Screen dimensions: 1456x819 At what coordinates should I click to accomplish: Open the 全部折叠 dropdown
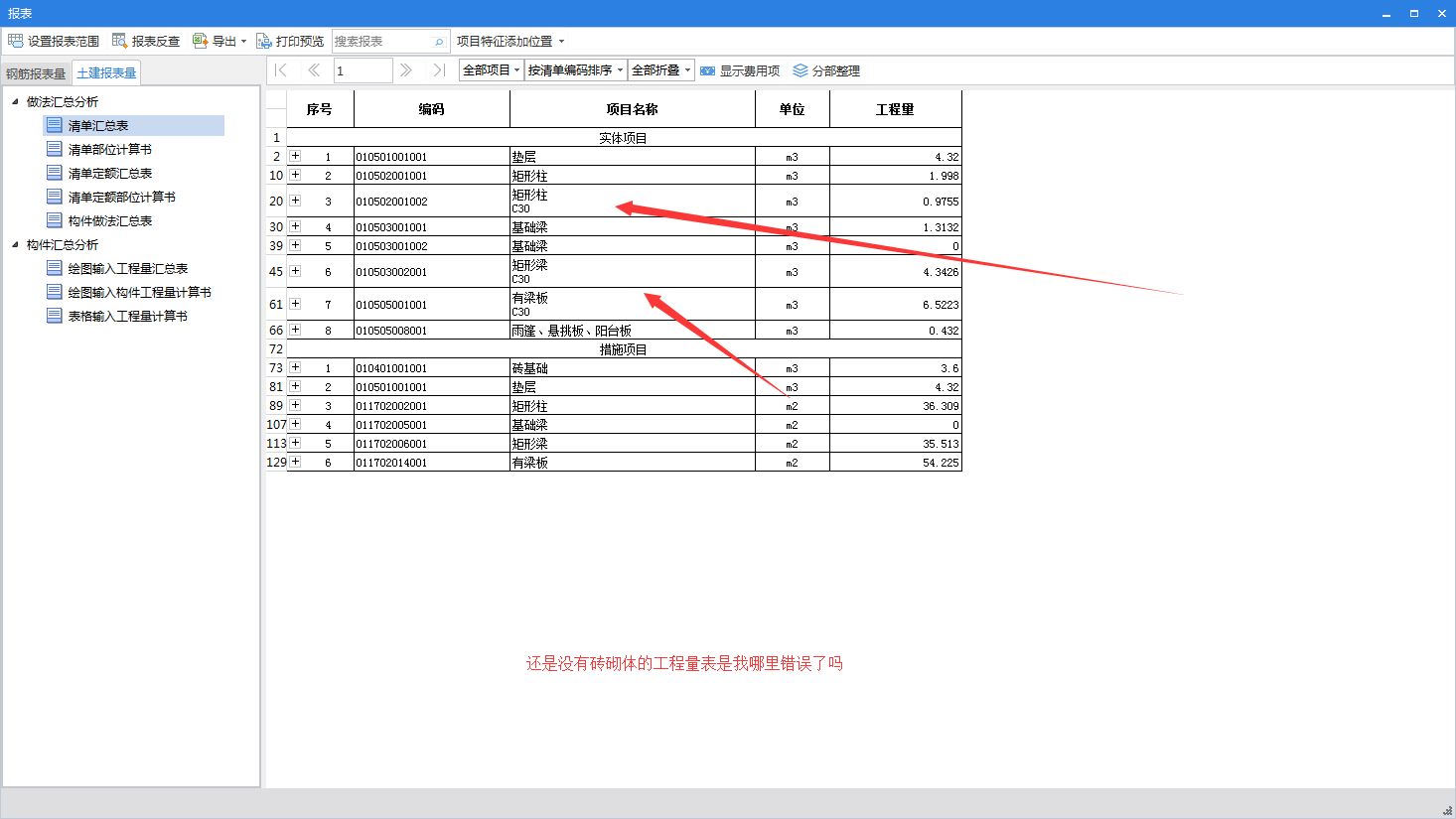(x=661, y=69)
